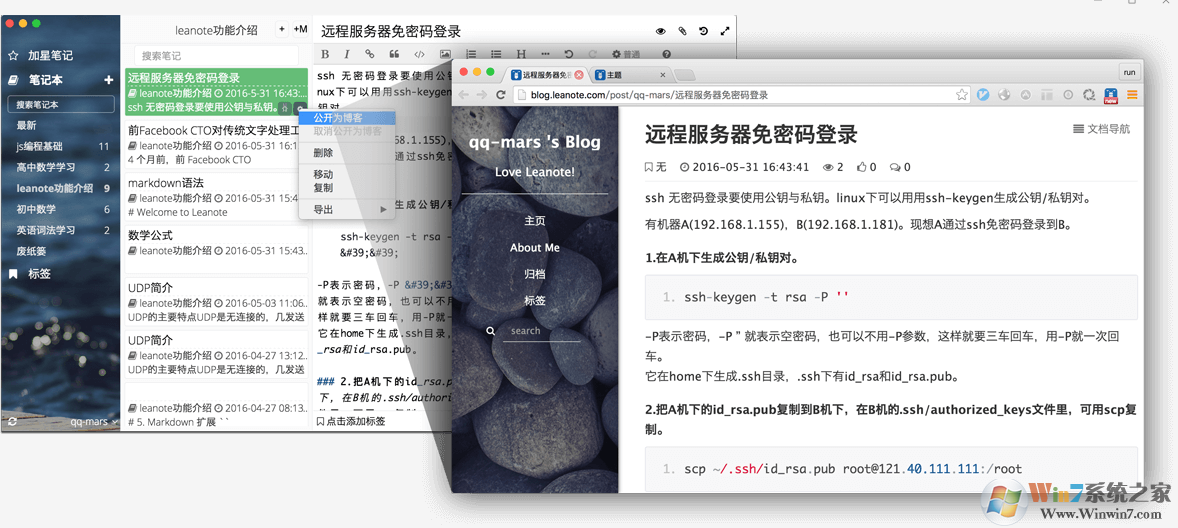Image resolution: width=1178 pixels, height=528 pixels.
Task: Click the bookmark star in the browser address bar
Action: point(962,95)
